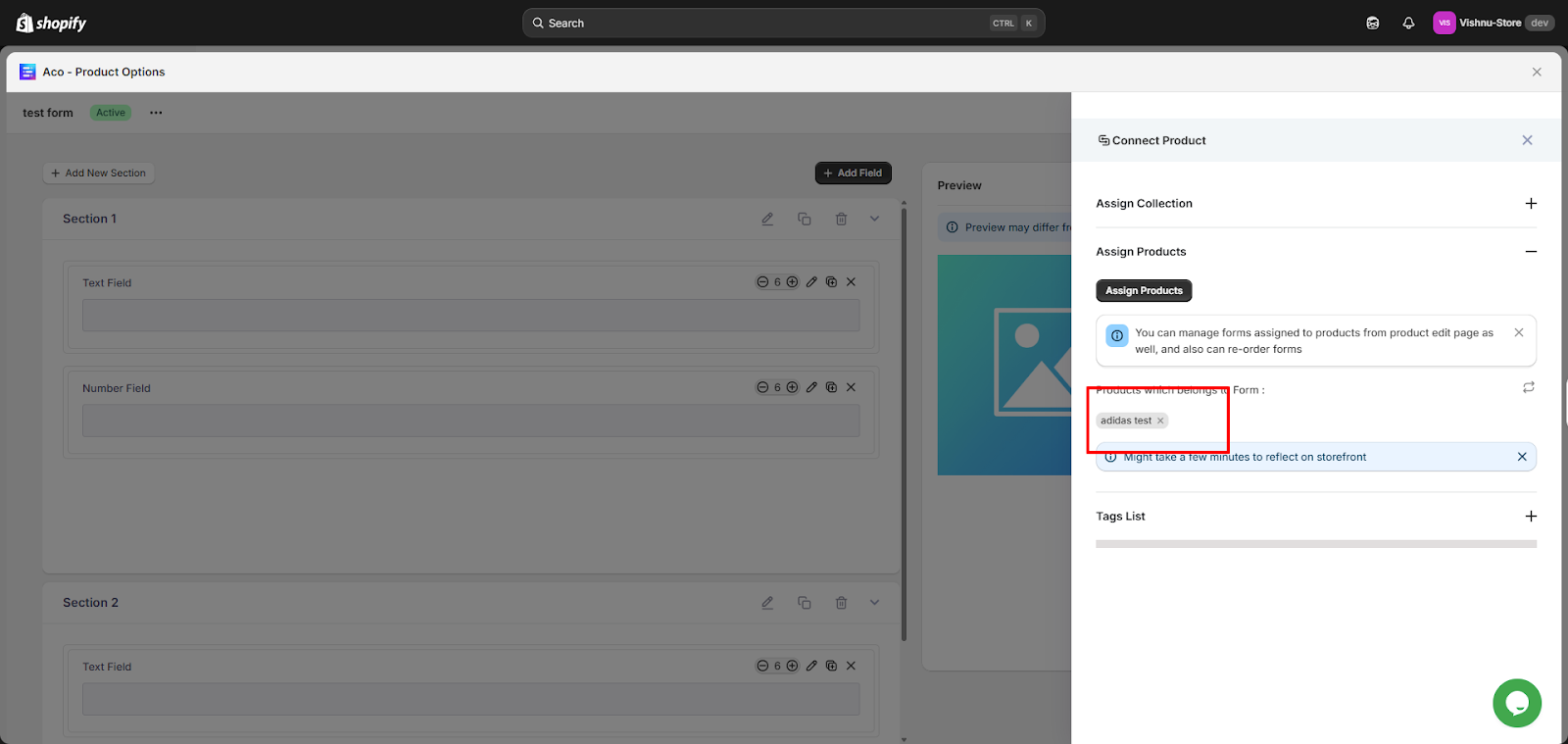Open the Shopify notifications bell
Screen dimensions: 1568x744
click(x=1408, y=24)
